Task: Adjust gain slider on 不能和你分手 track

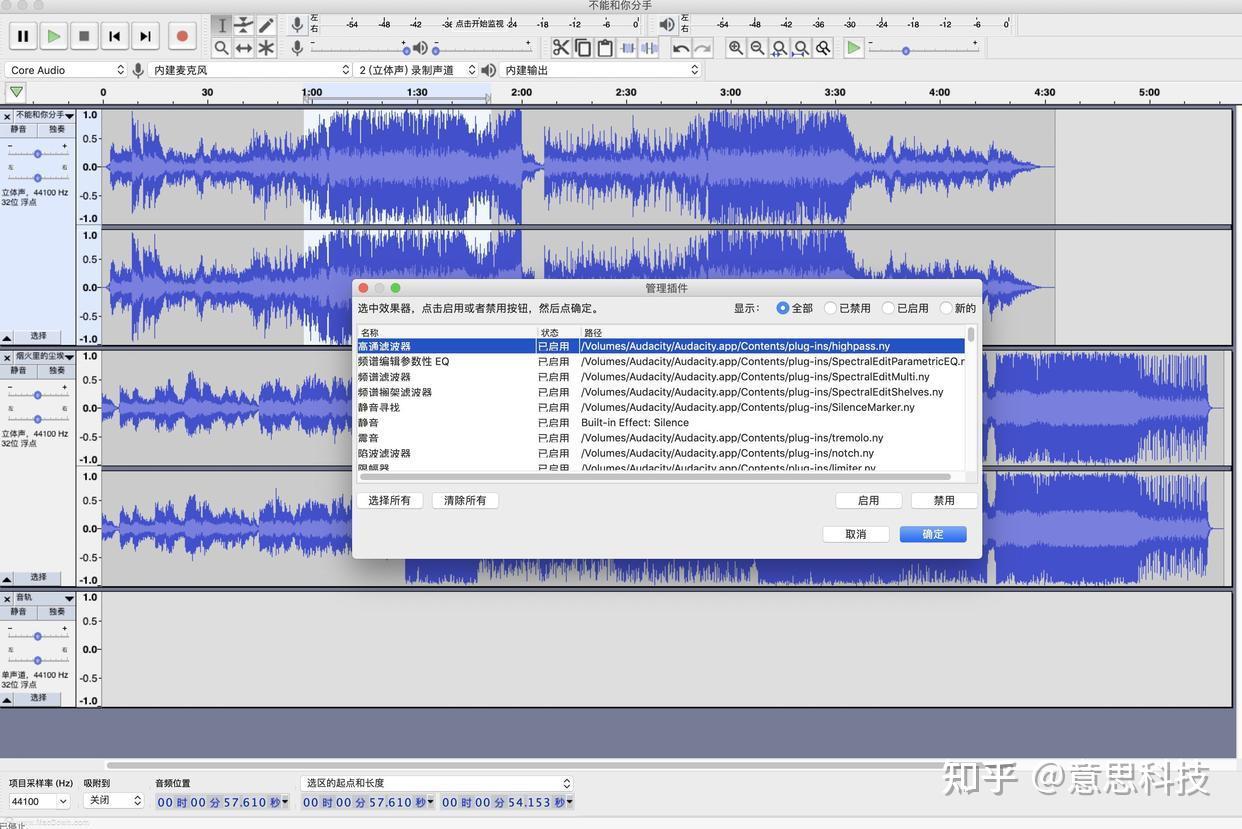Action: point(38,153)
